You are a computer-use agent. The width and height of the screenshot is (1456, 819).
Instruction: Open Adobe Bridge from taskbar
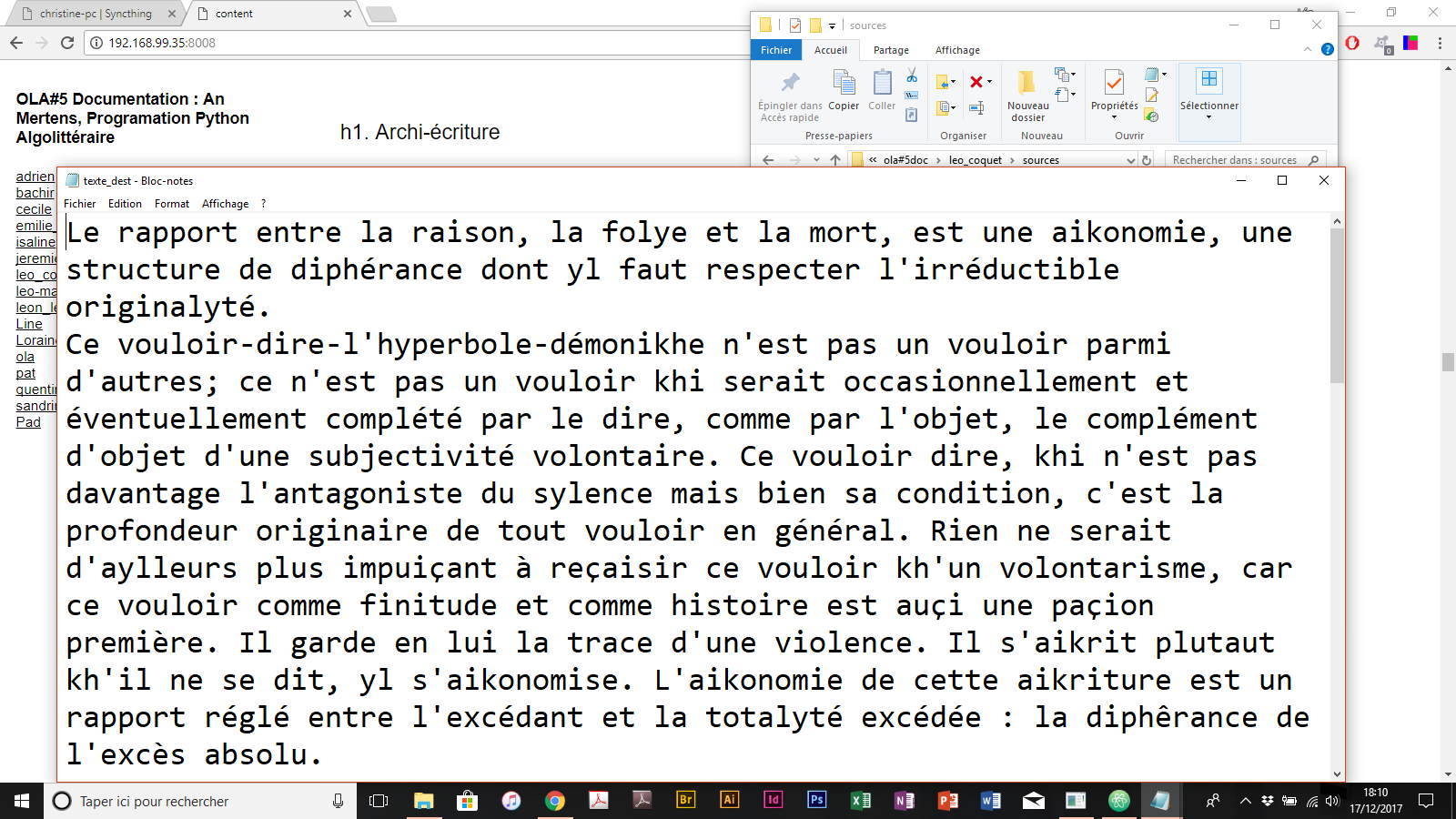click(685, 800)
